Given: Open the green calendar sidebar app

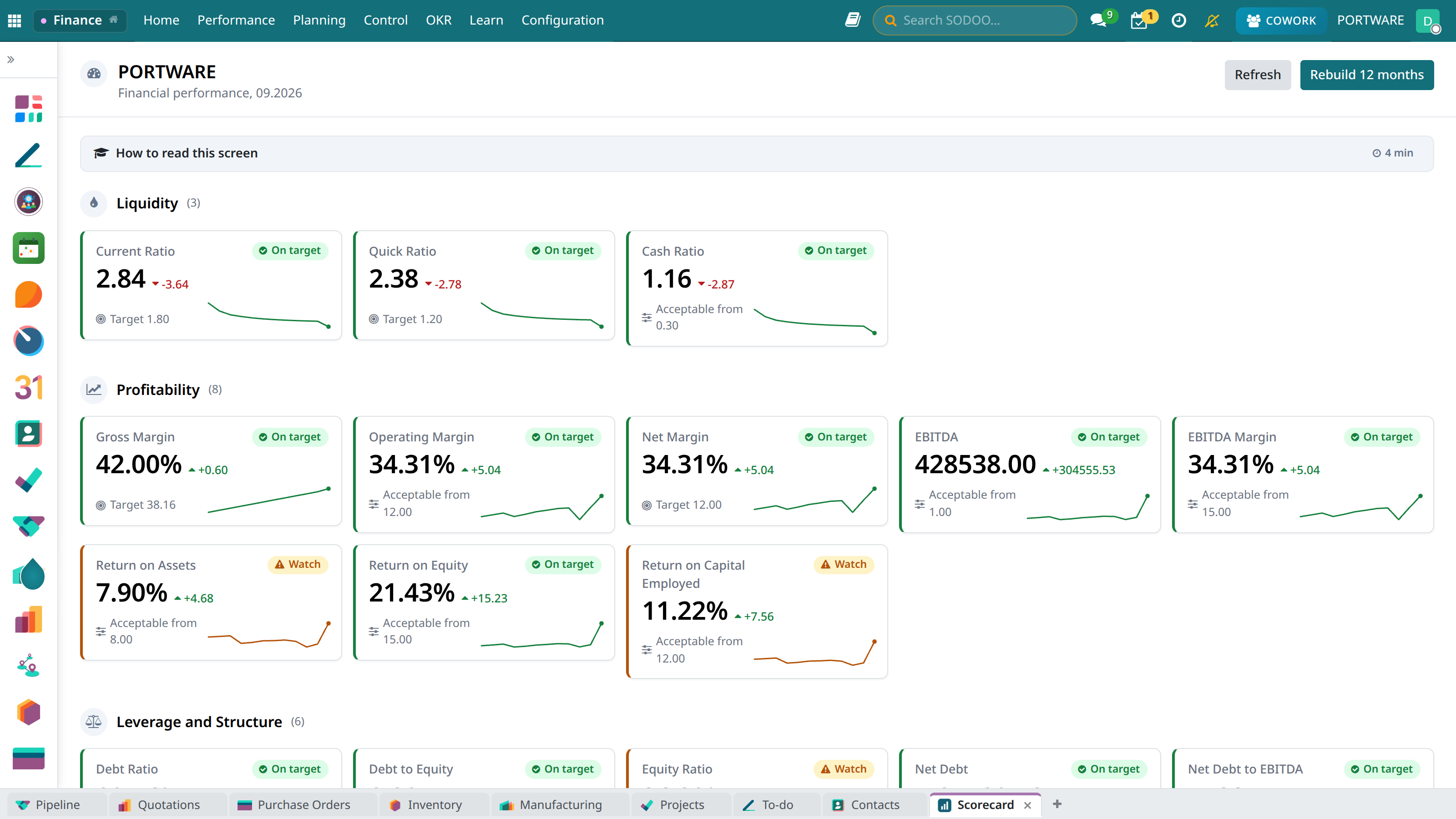Looking at the screenshot, I should (x=28, y=248).
